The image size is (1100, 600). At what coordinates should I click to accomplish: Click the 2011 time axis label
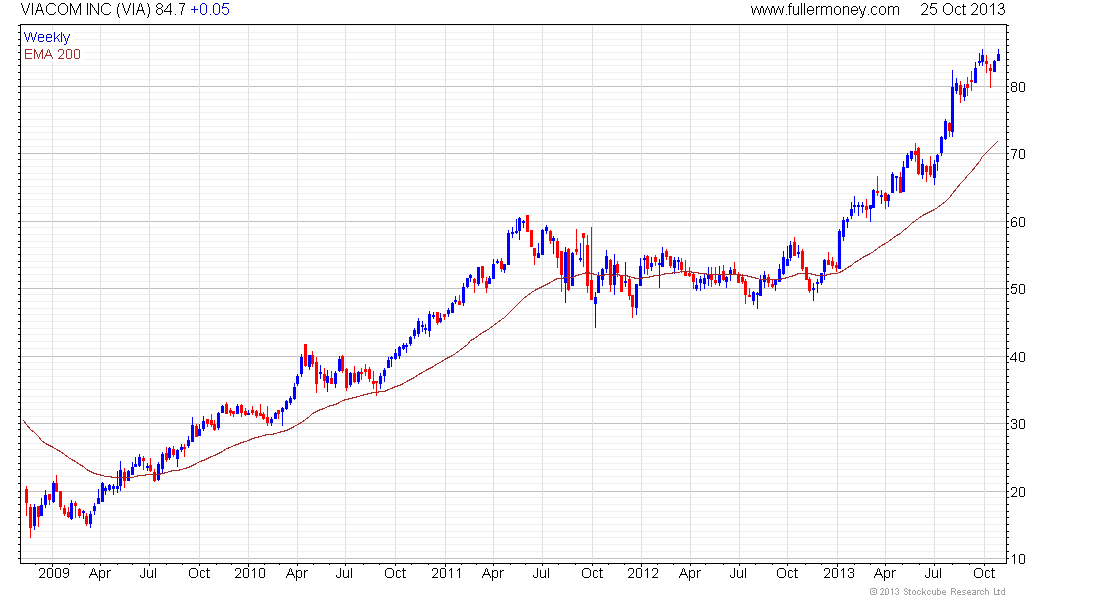click(x=447, y=573)
